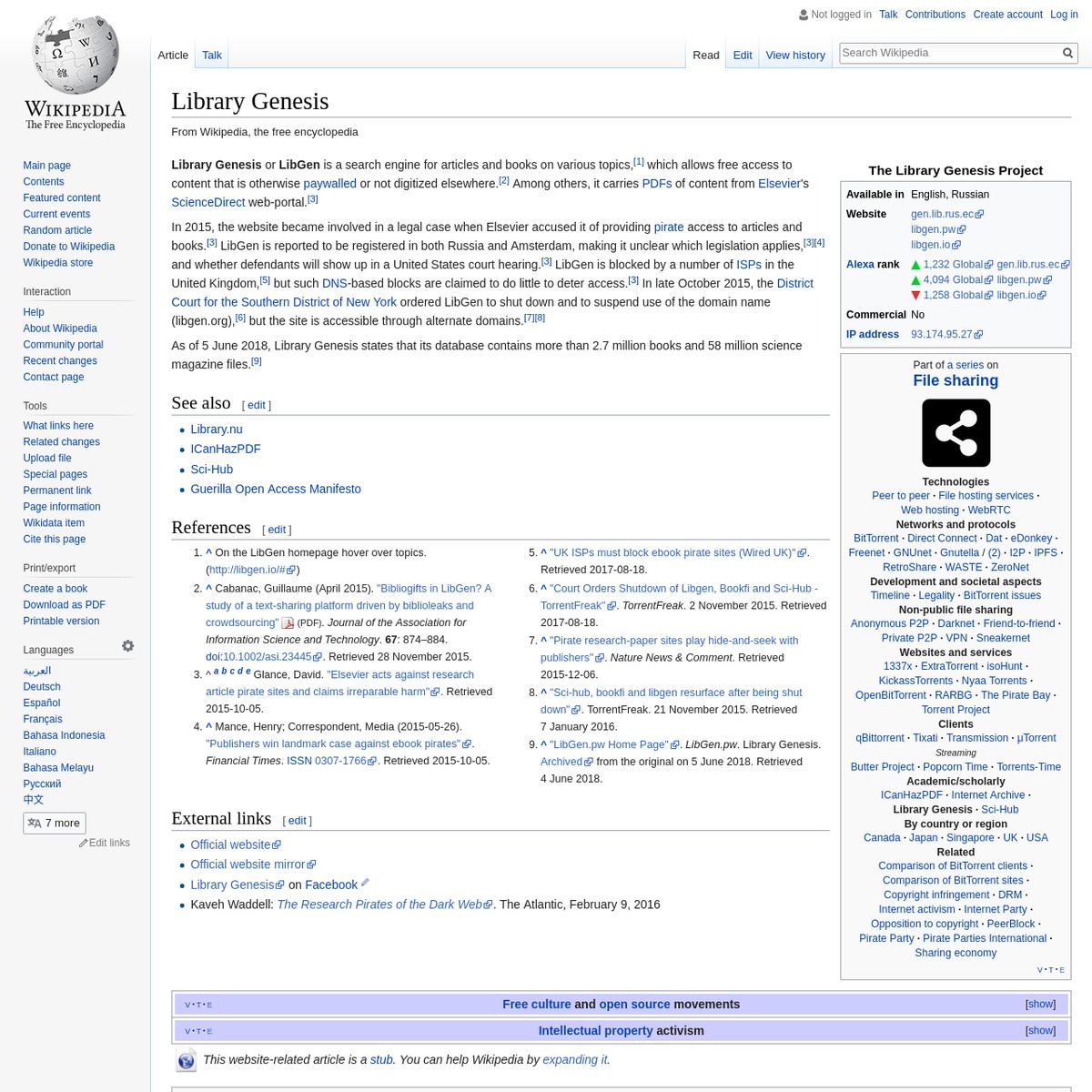Click the Edit links language link

(109, 844)
